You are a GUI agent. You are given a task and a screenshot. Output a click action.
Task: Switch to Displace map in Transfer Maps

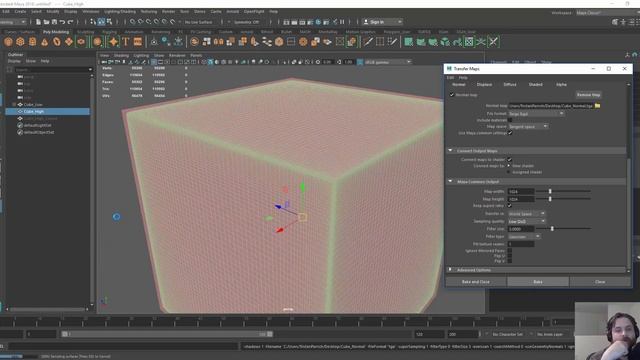(484, 84)
